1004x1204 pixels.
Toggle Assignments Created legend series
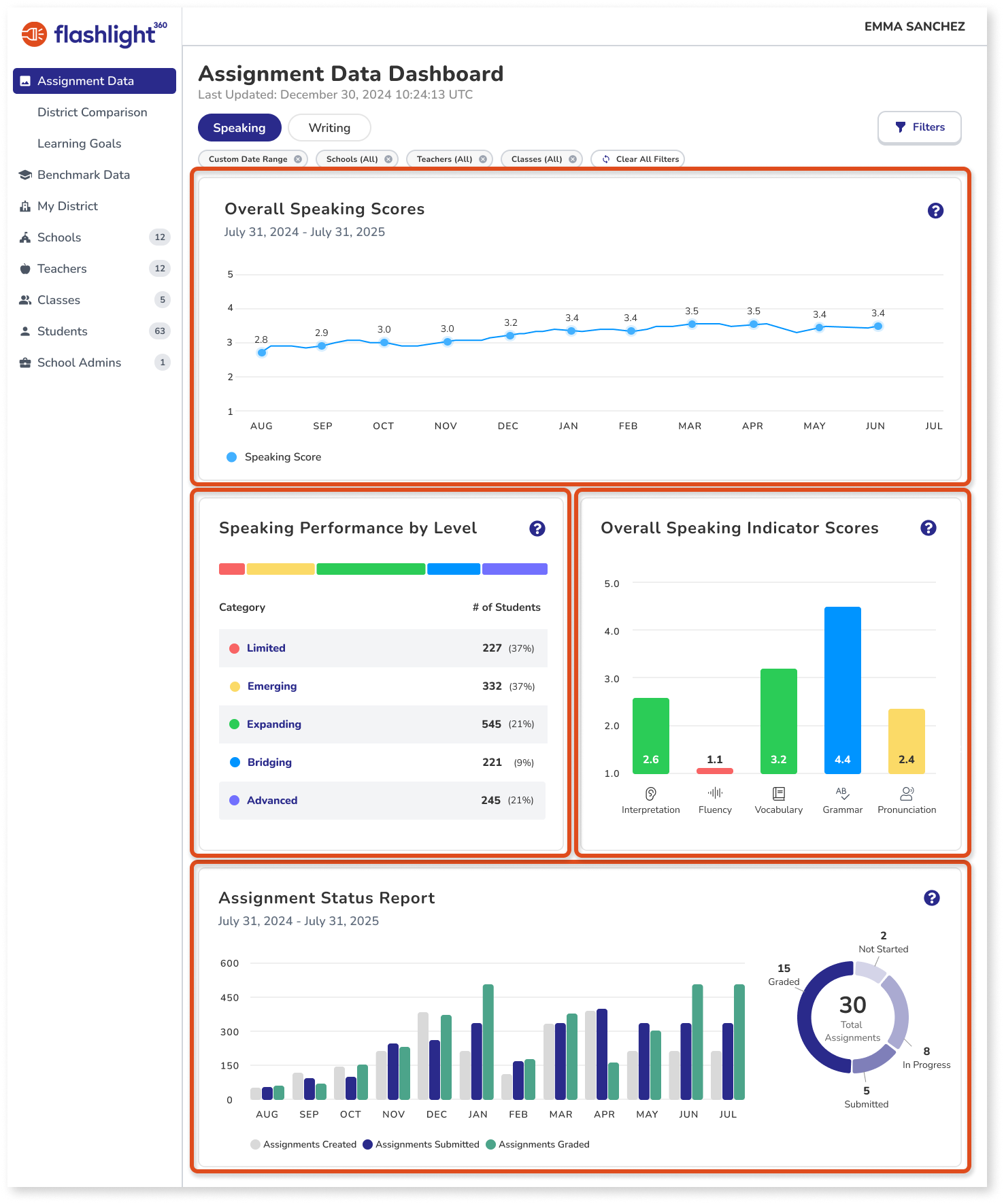click(x=303, y=1144)
